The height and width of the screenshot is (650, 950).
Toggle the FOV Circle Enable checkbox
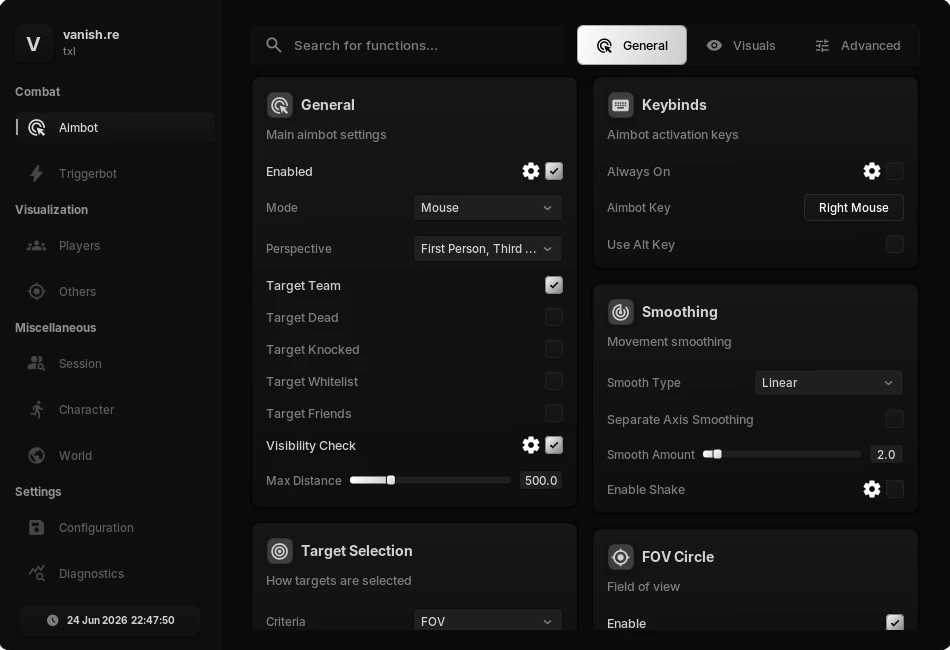895,623
